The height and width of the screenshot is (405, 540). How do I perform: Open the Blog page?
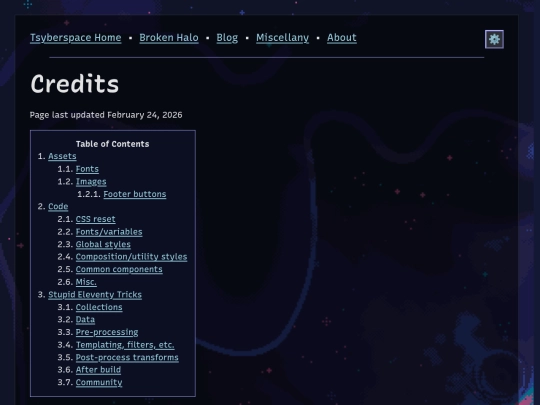[227, 38]
